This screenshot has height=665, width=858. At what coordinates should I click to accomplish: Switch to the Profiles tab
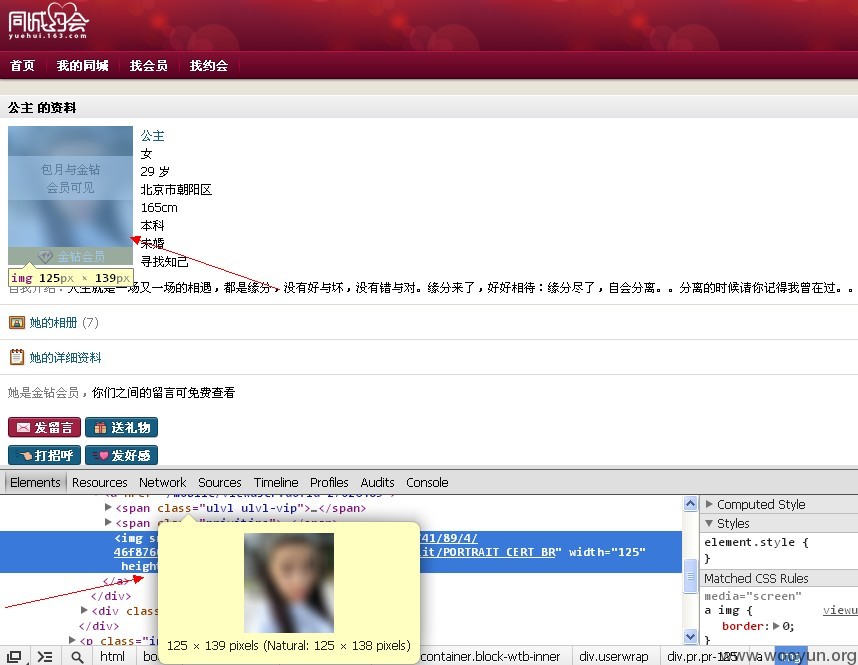pyautogui.click(x=329, y=482)
